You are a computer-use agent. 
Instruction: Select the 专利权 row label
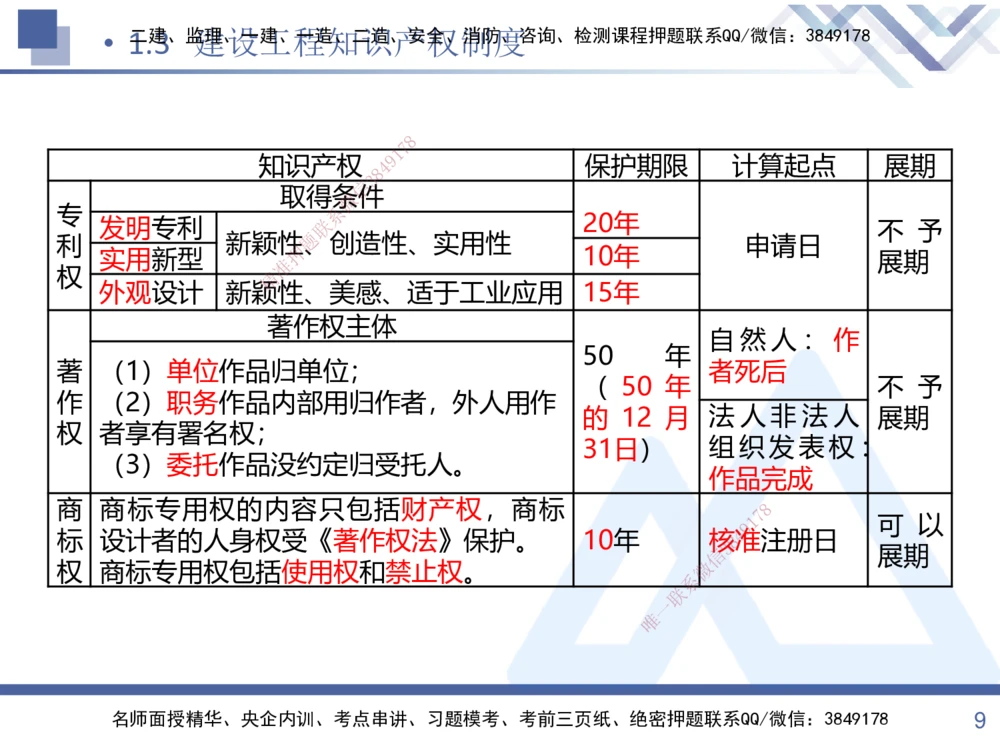point(67,245)
